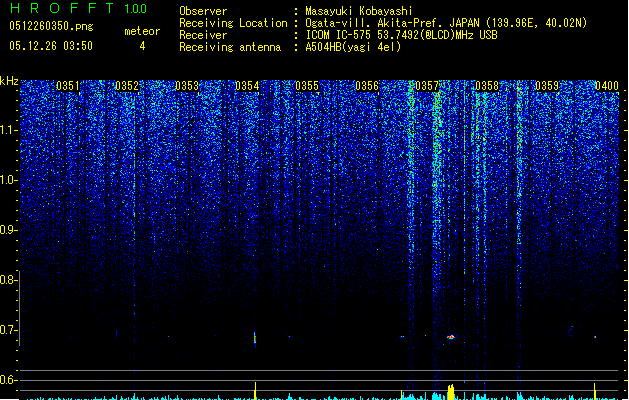
Task: Click the 0359 time marker
Action: click(x=547, y=86)
